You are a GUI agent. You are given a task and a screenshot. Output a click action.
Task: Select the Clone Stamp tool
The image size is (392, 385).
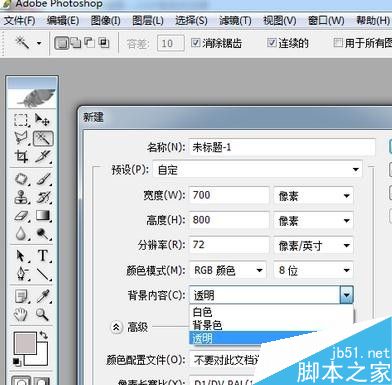22,197
